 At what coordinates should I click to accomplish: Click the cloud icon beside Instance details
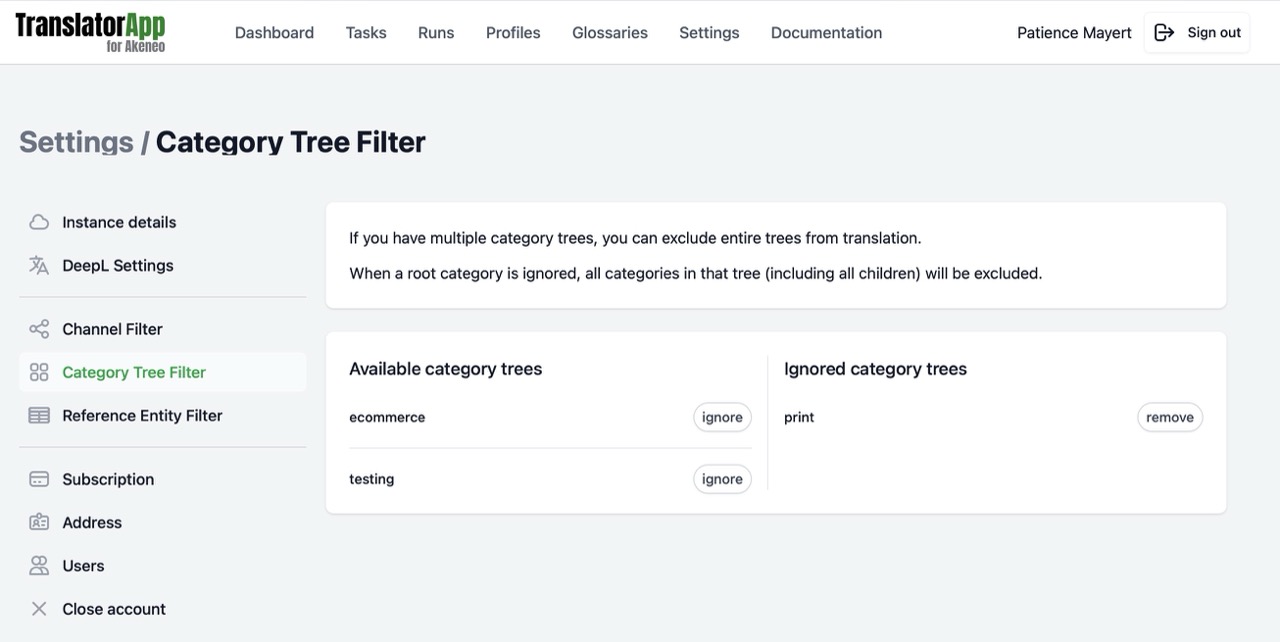click(x=38, y=221)
